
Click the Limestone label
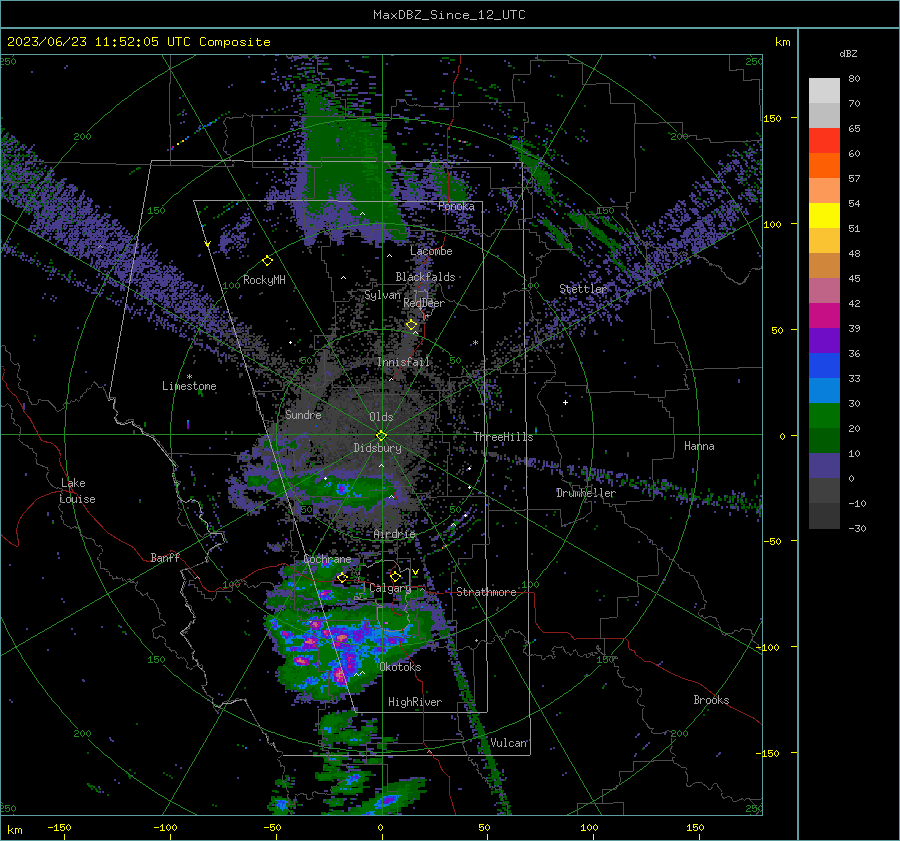[189, 386]
